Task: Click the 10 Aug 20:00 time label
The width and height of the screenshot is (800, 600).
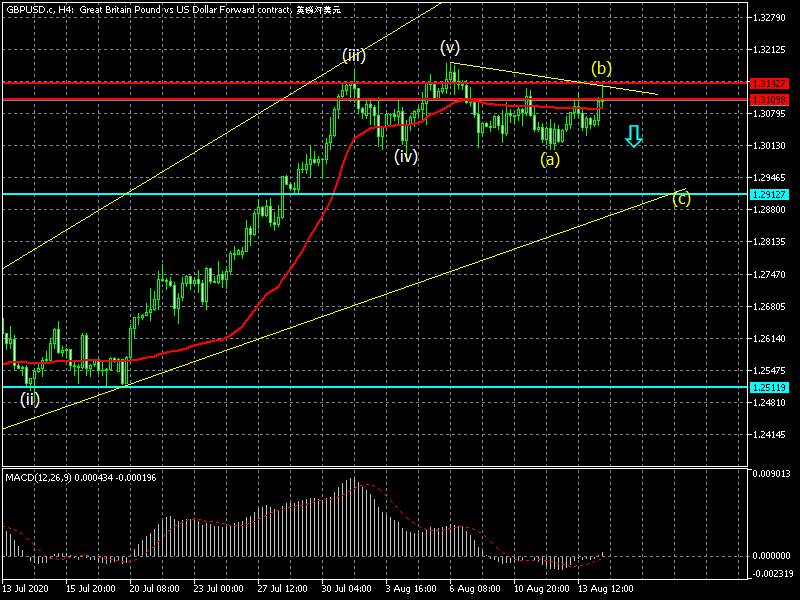Action: tap(542, 589)
